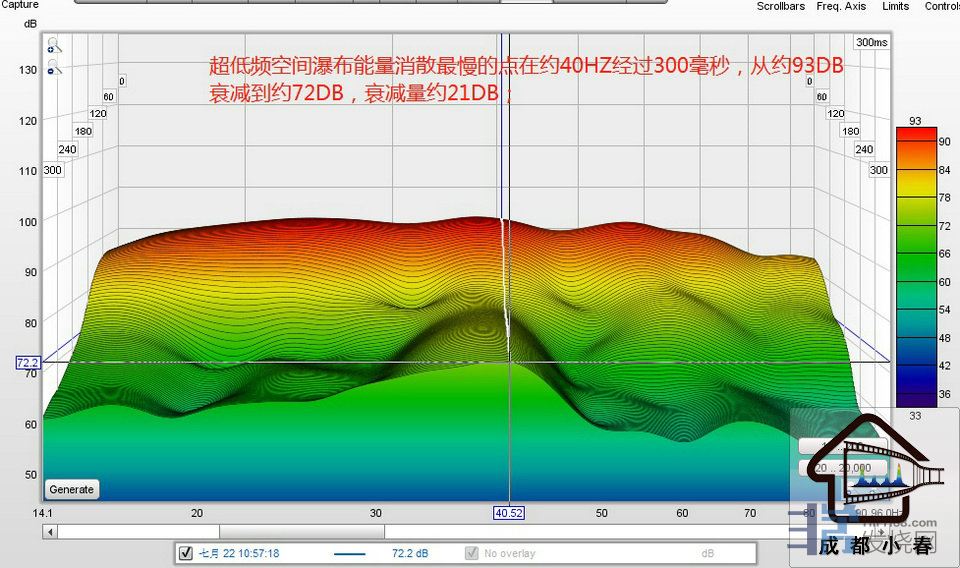The image size is (960, 568).
Task: Click the 七月 22 10:57:18 measurement name
Action: tap(239, 553)
